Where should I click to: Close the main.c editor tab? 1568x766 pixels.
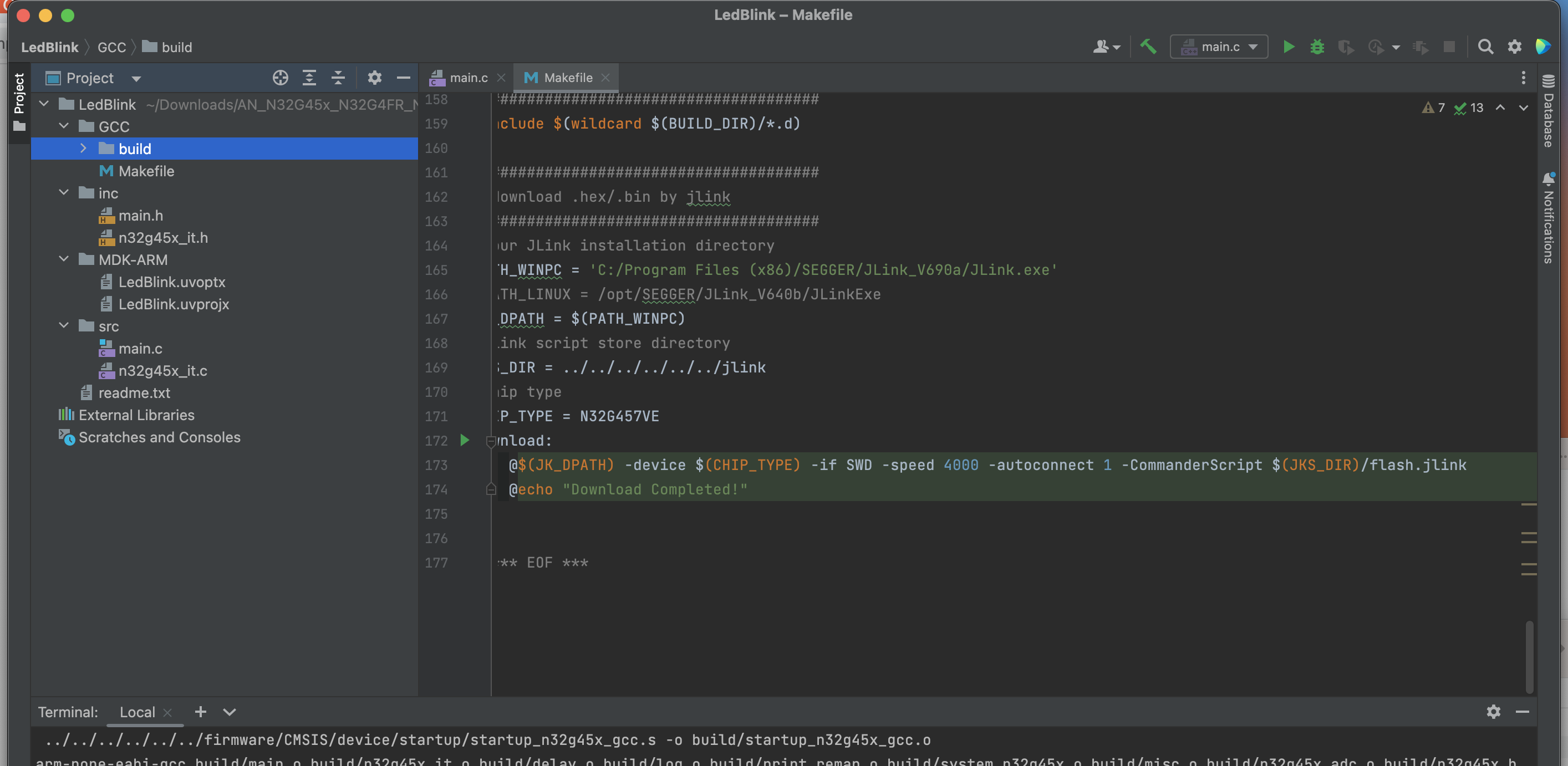pos(501,78)
